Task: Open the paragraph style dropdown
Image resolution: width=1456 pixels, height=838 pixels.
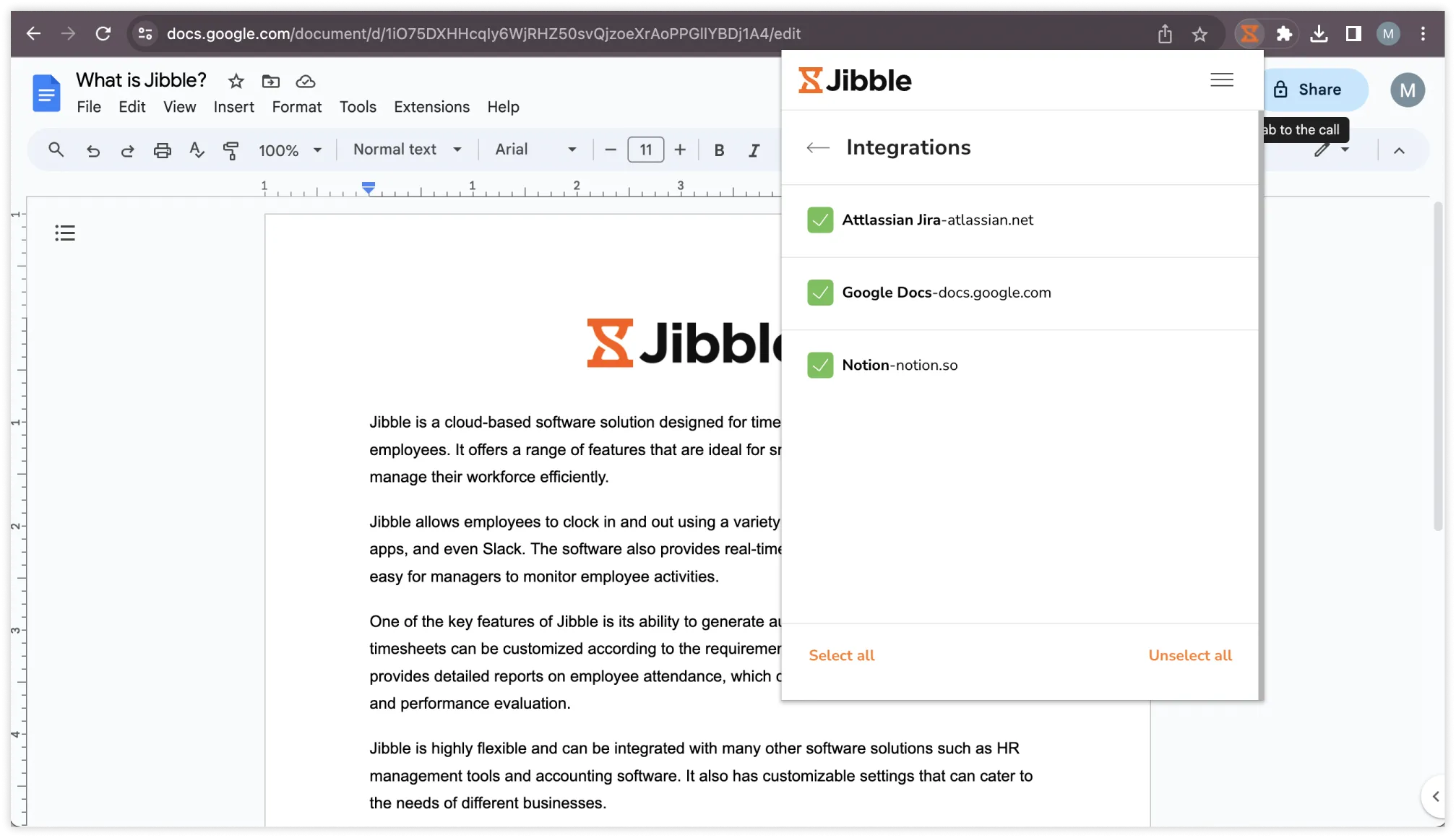Action: [405, 150]
